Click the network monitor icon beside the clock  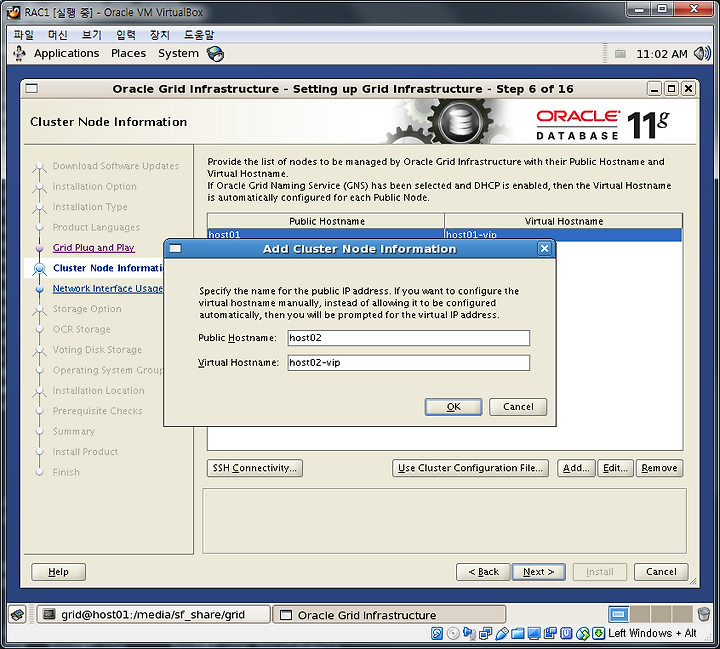[x=620, y=54]
